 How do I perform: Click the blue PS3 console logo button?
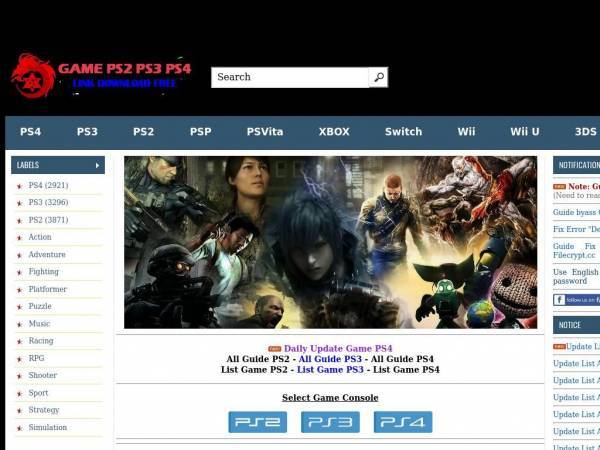click(x=330, y=422)
